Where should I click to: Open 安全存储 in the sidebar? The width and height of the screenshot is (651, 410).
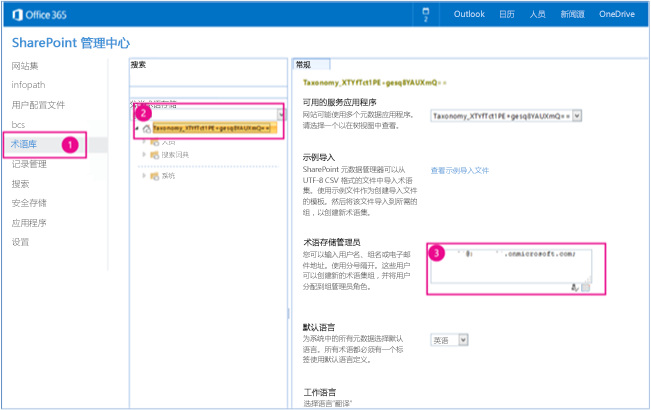click(29, 203)
